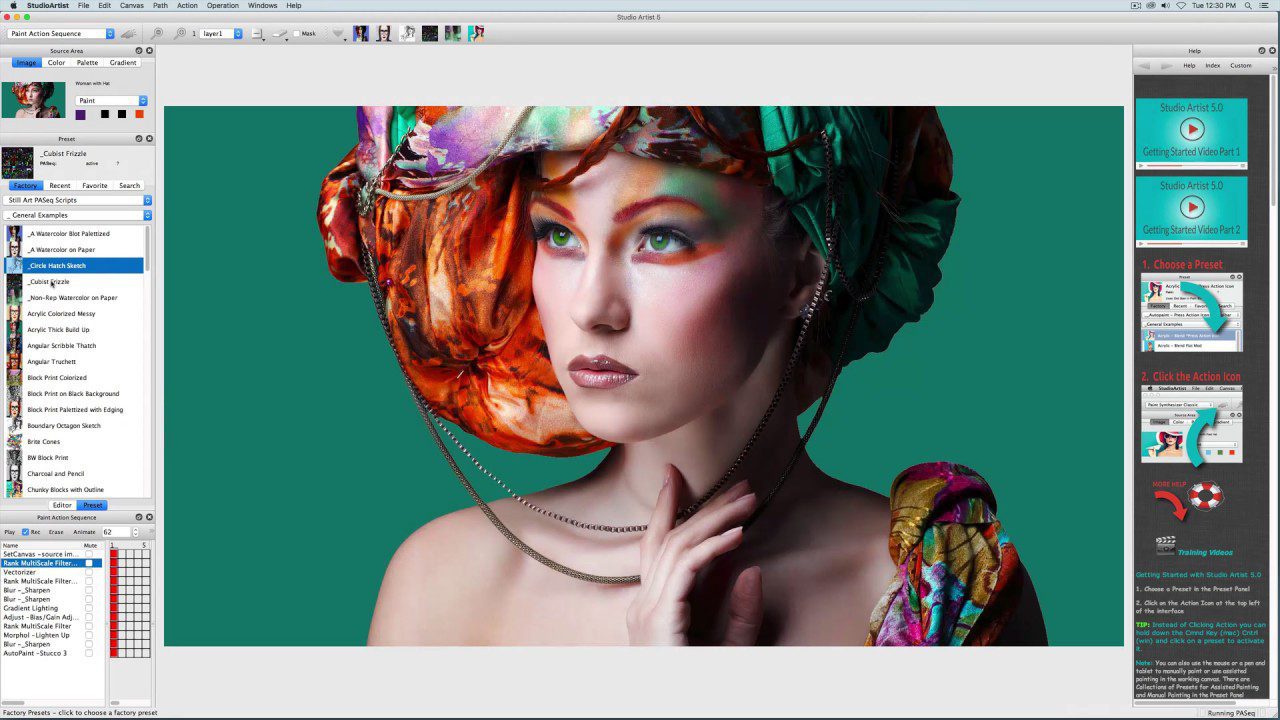Open the Path menu

[x=160, y=6]
